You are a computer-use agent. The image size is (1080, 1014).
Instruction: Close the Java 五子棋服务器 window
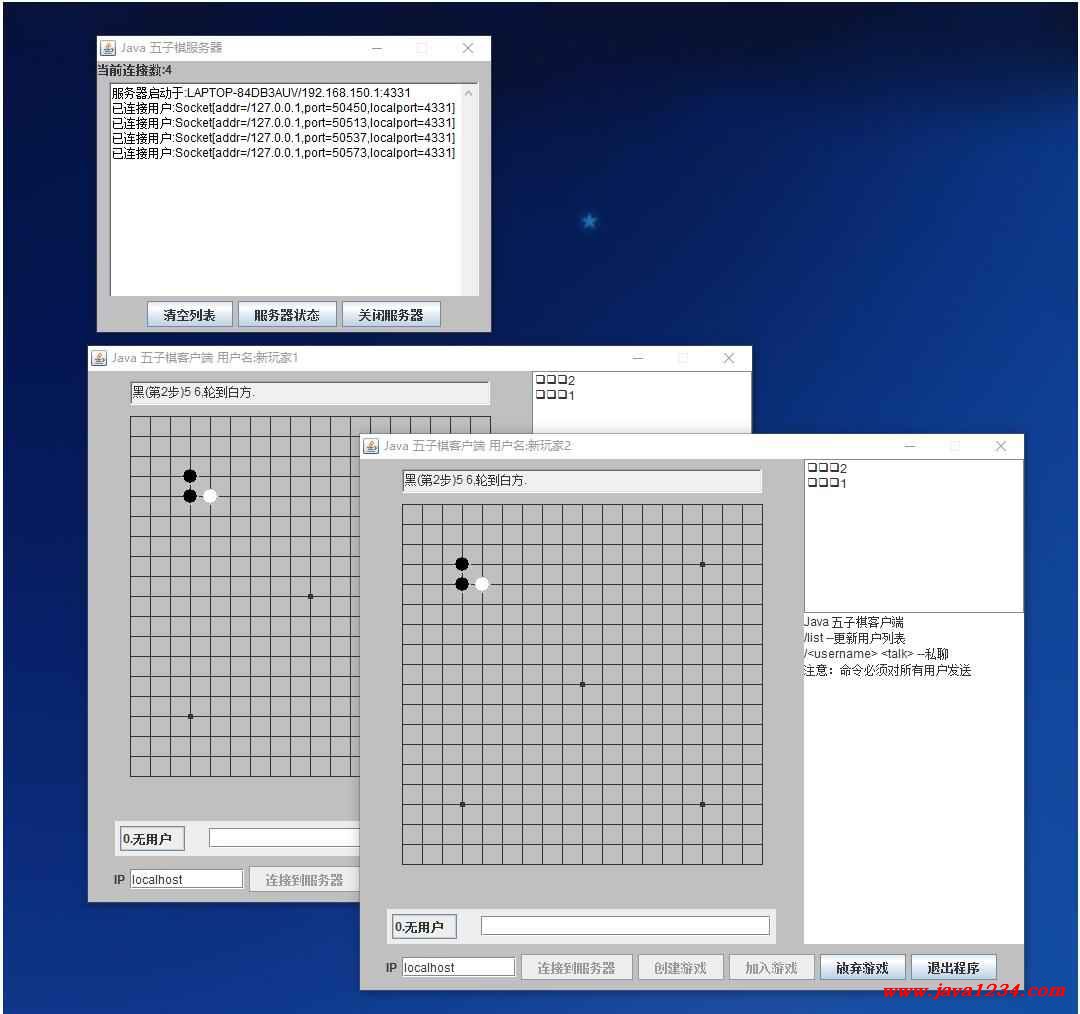467,48
